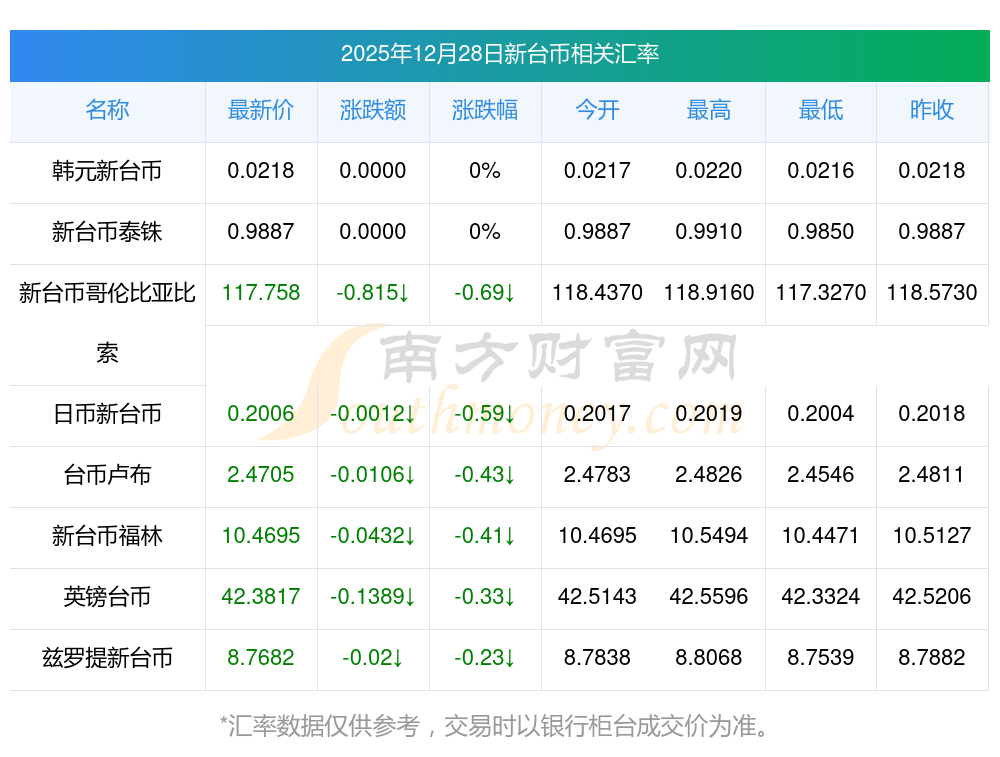Click the latest price 8.7682
Viewport: 1000px width, 757px height.
261,658
